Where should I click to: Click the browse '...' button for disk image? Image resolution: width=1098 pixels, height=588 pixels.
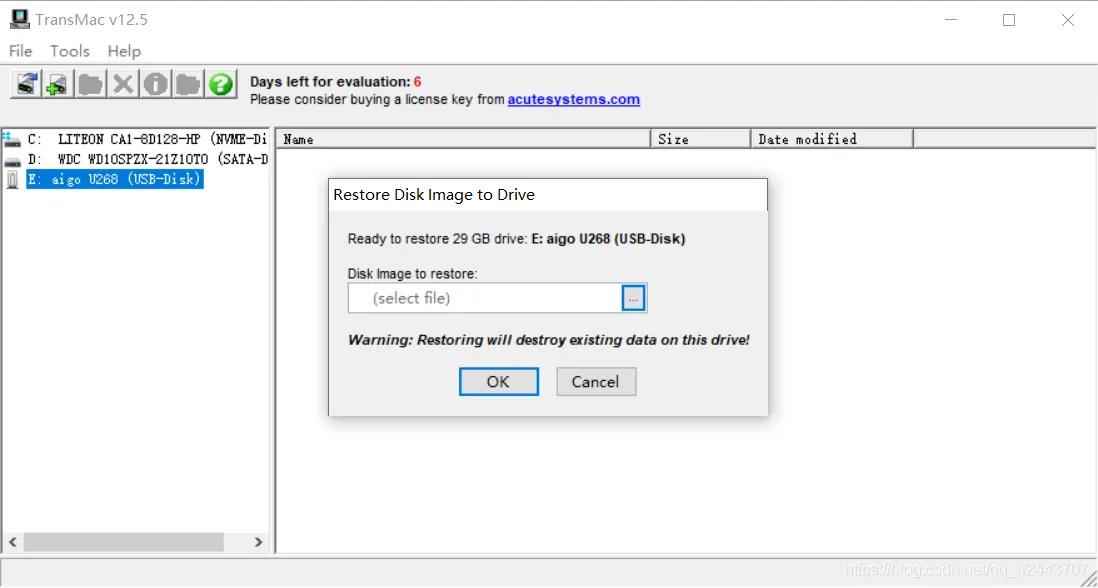click(x=633, y=298)
